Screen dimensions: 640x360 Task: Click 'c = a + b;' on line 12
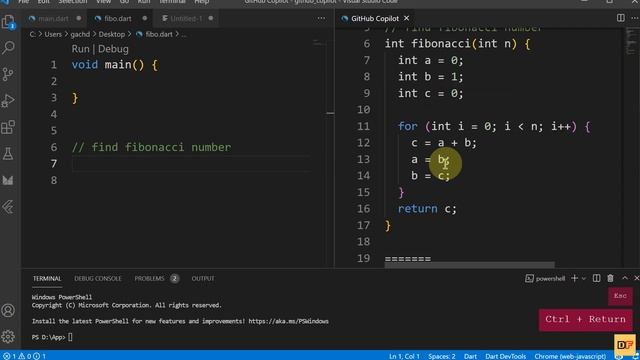click(x=444, y=143)
